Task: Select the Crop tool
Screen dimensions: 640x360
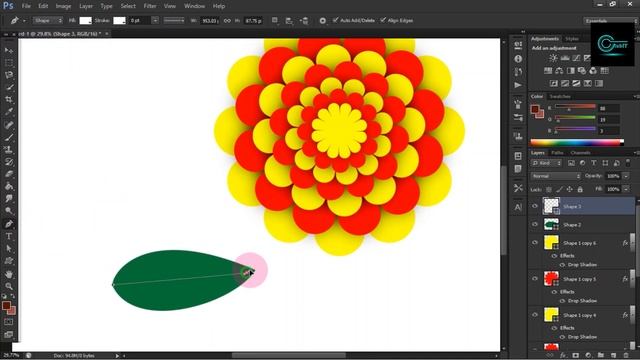Action: point(9,100)
